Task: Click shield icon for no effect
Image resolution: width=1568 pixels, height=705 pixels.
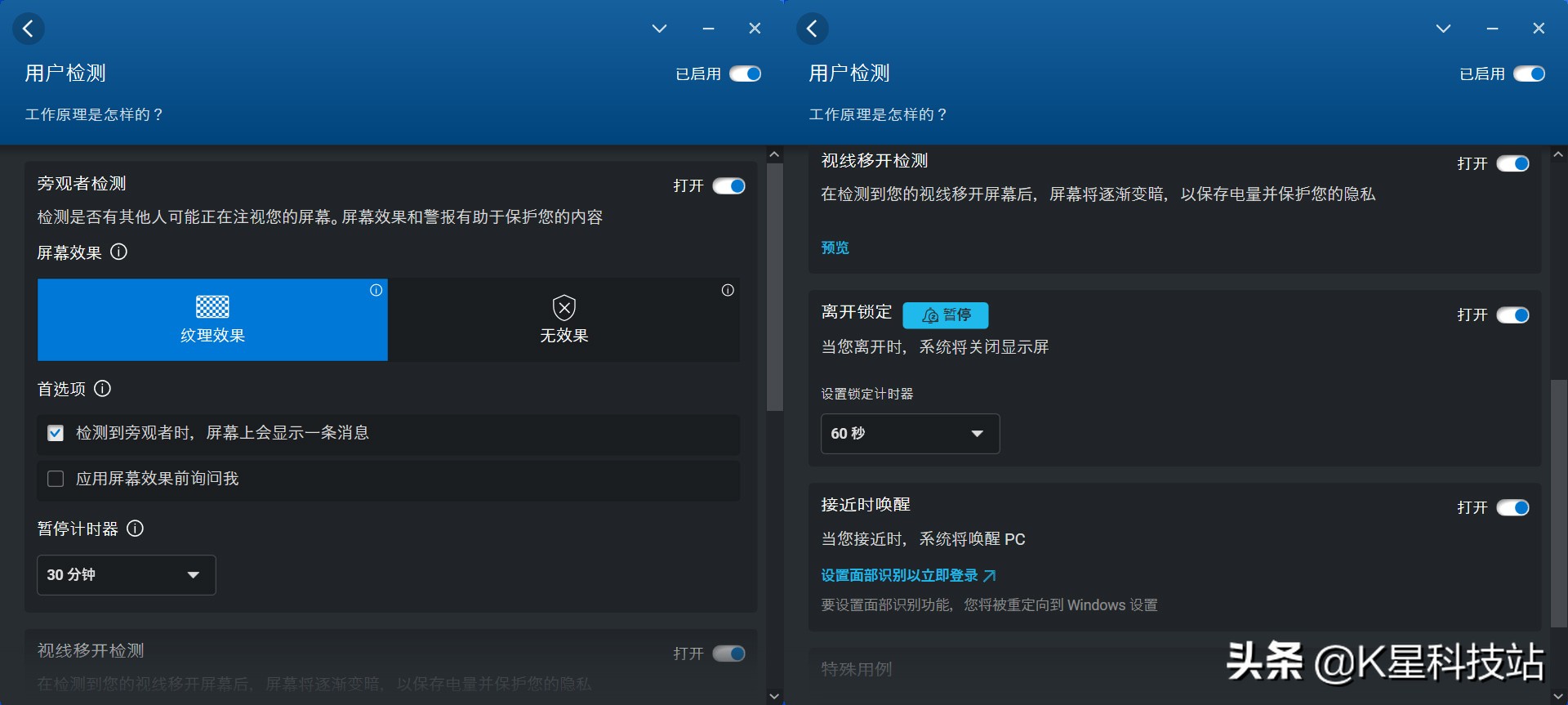Action: coord(564,308)
